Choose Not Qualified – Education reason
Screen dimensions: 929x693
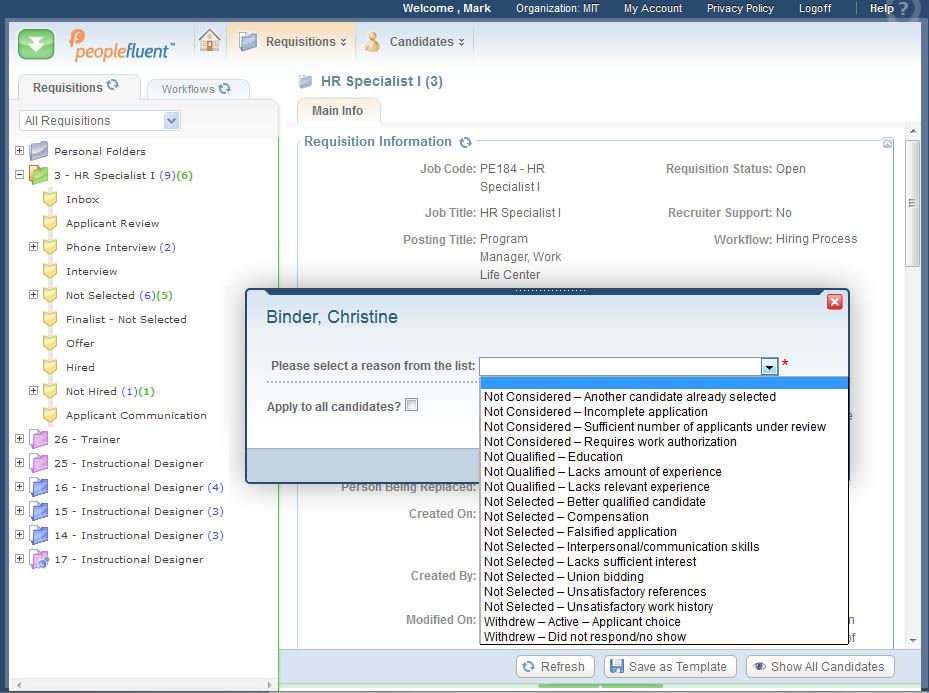tap(553, 457)
